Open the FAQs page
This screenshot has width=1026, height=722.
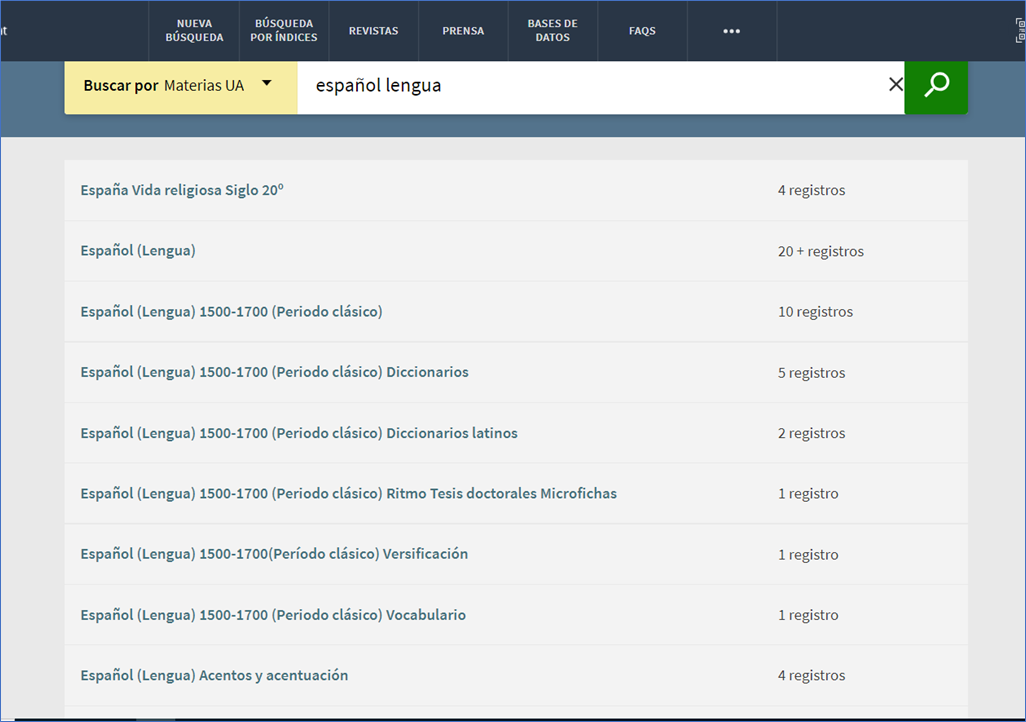coord(642,31)
